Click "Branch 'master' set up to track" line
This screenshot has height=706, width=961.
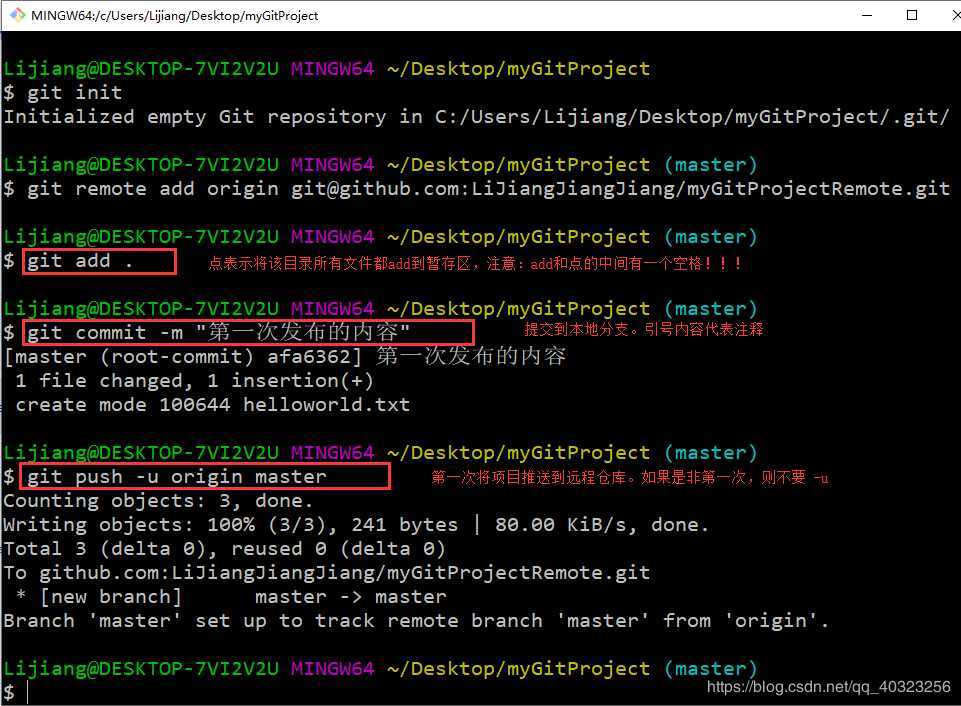416,620
